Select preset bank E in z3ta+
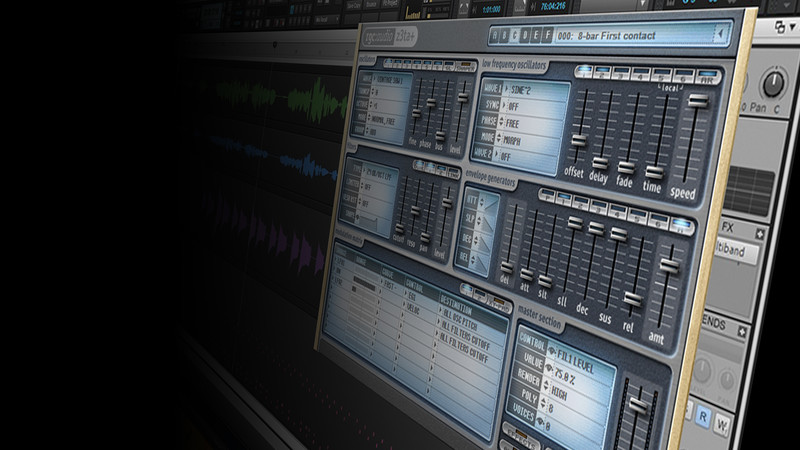The height and width of the screenshot is (450, 800). (x=536, y=36)
